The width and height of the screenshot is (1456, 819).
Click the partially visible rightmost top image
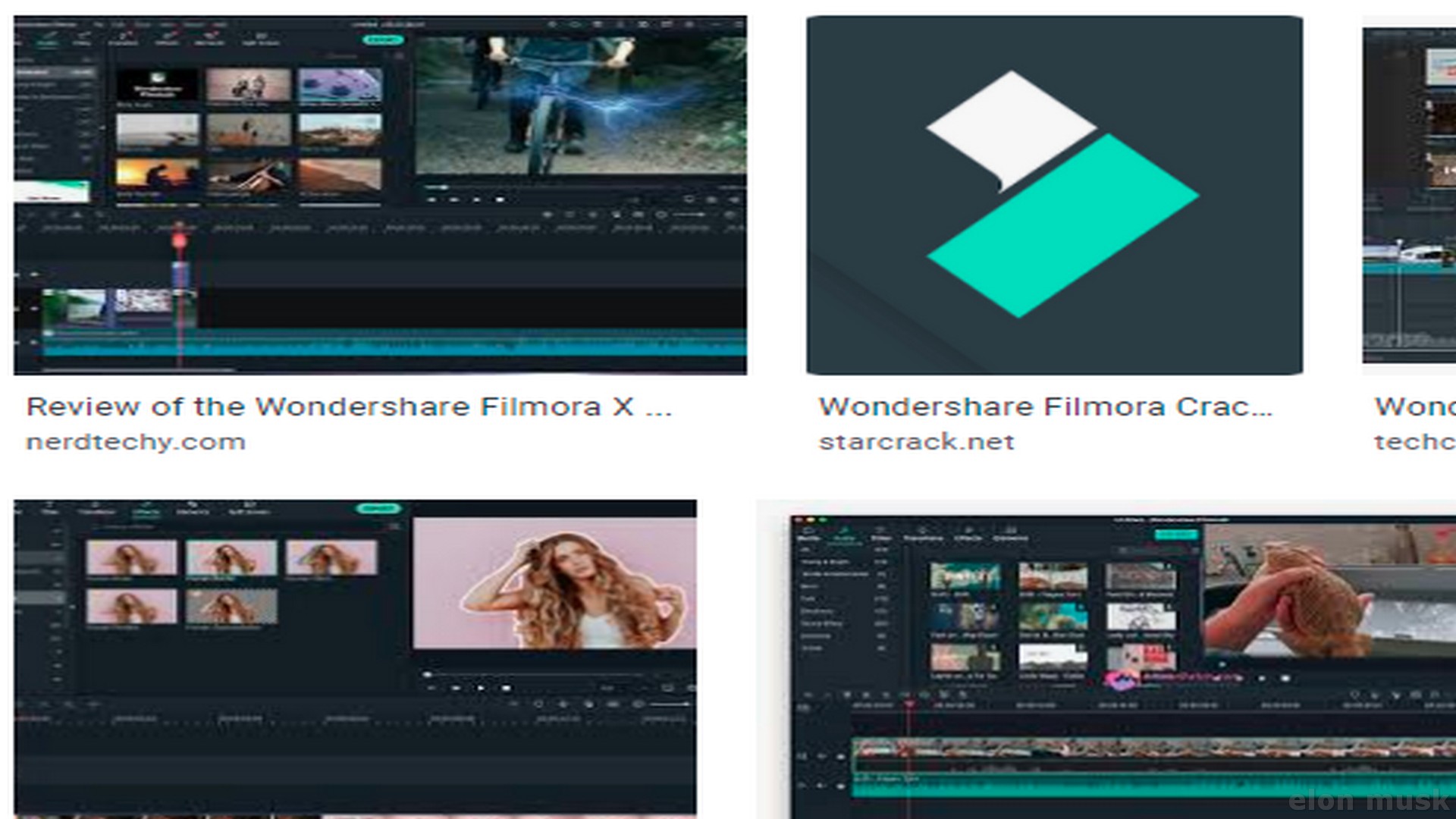click(1409, 194)
